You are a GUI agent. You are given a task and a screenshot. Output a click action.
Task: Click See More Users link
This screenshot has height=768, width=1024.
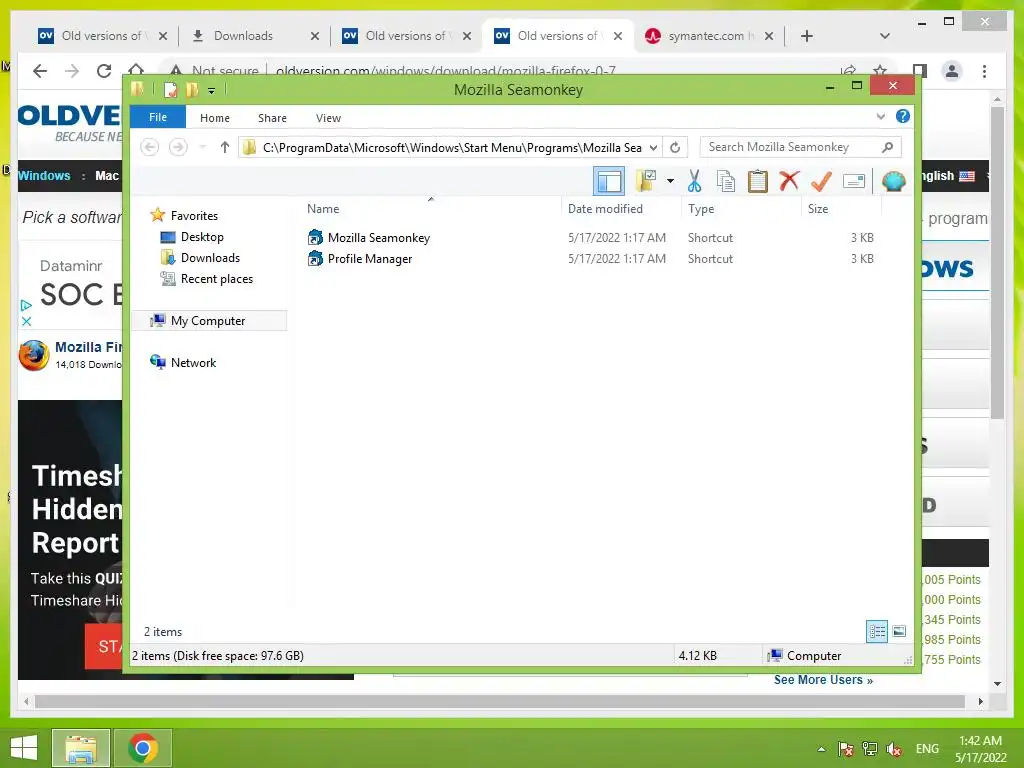[x=823, y=680]
